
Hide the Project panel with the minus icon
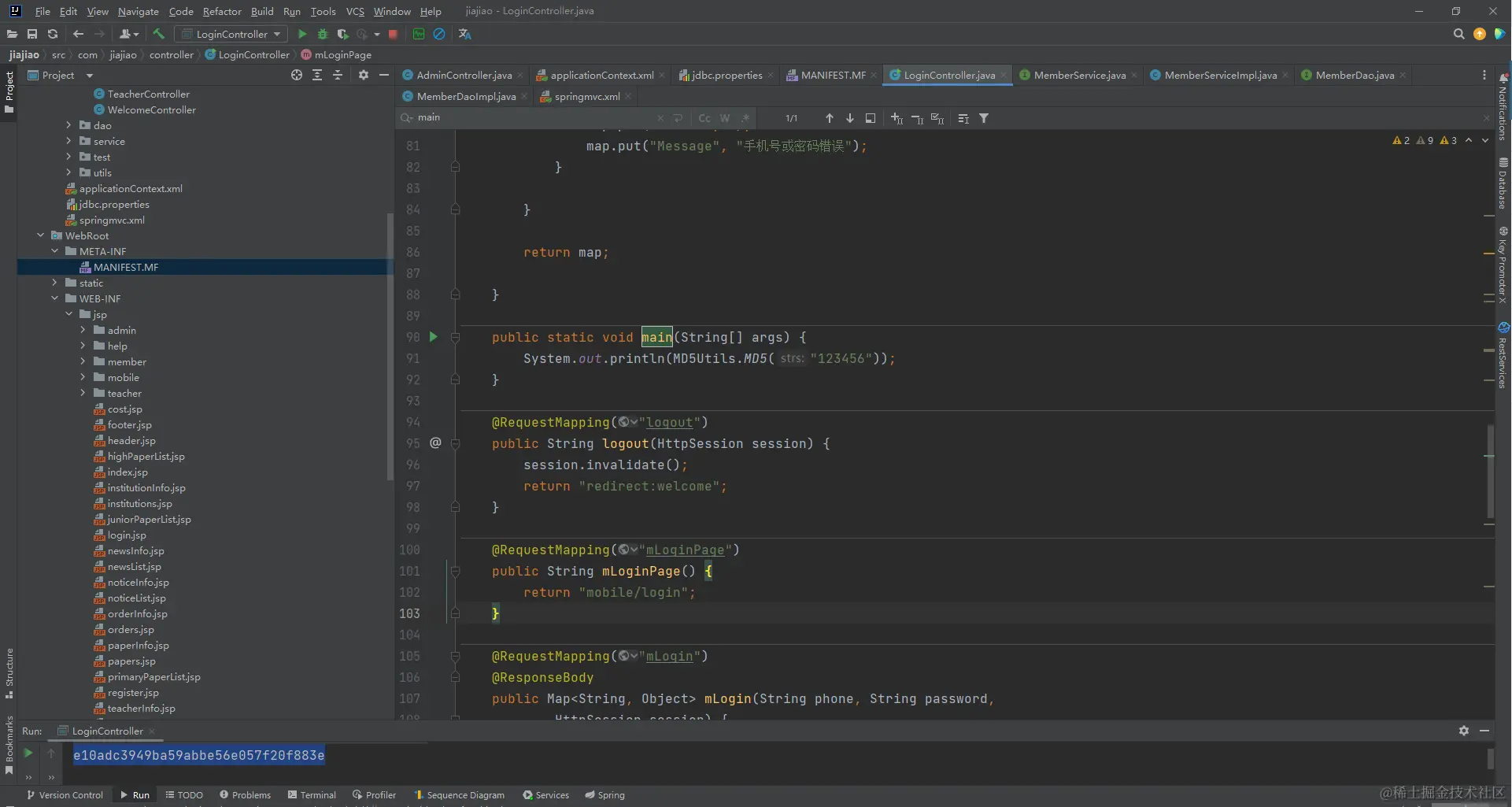coord(384,75)
